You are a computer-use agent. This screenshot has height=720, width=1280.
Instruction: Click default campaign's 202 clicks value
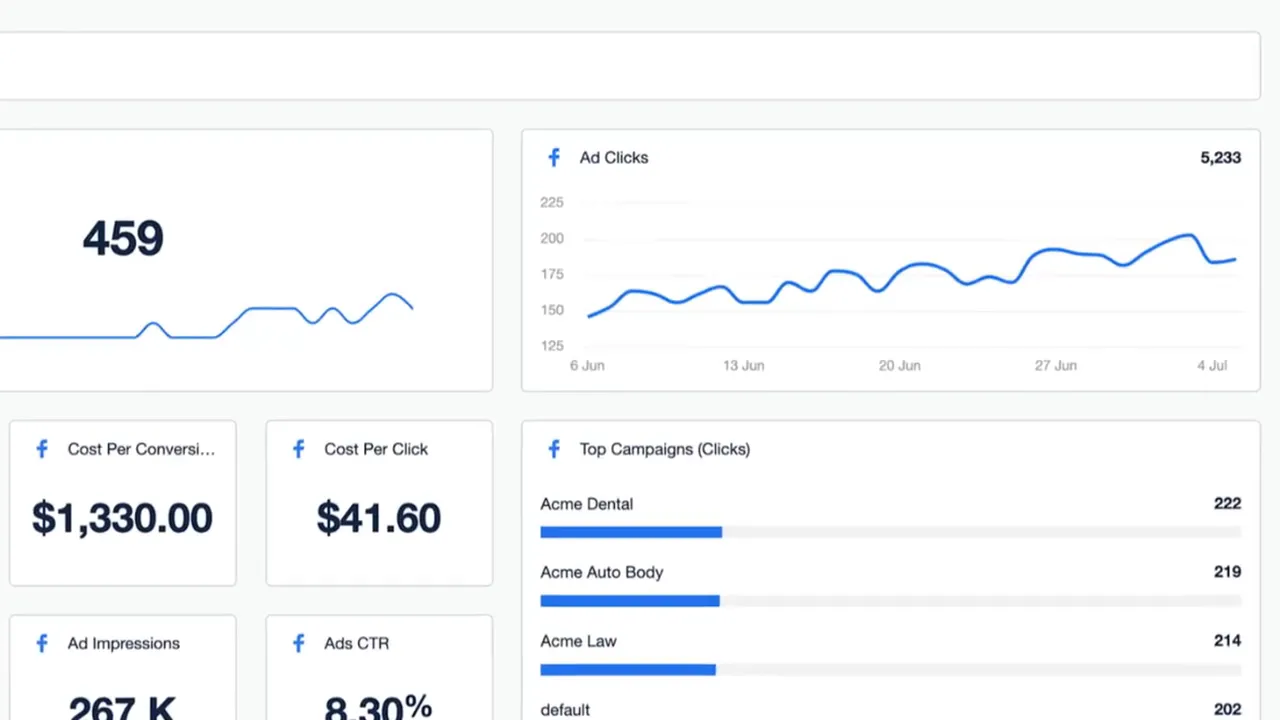1228,709
